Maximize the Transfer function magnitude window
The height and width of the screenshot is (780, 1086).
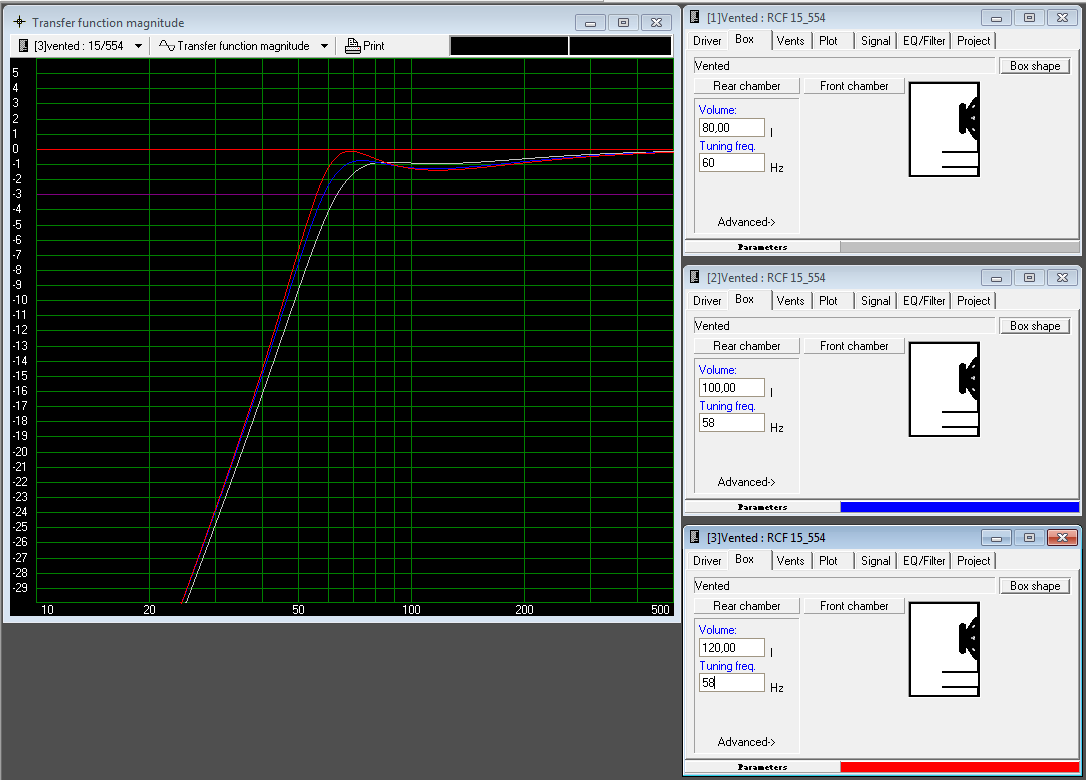(623, 23)
